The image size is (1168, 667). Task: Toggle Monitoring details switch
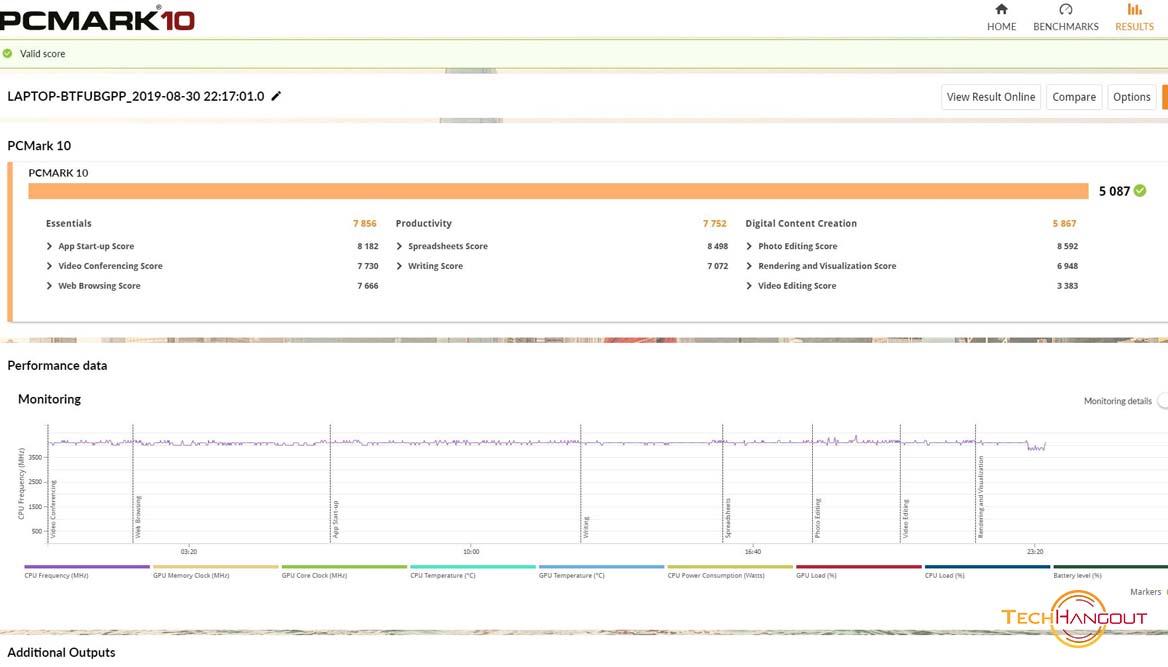(1162, 401)
